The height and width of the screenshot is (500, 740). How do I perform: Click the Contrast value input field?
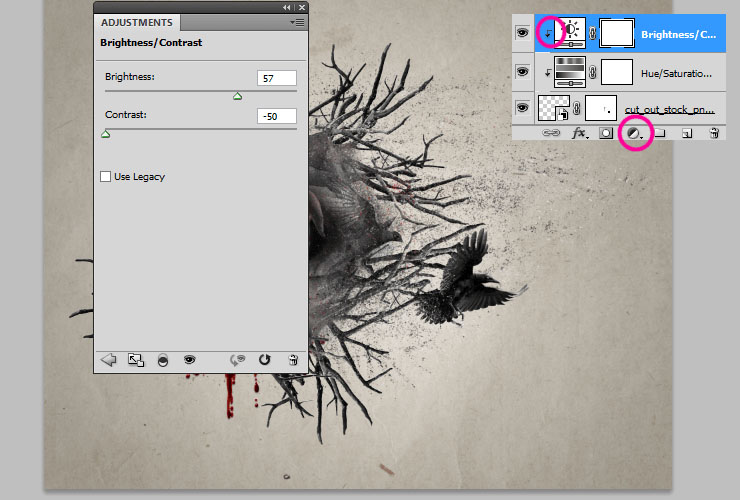(276, 116)
